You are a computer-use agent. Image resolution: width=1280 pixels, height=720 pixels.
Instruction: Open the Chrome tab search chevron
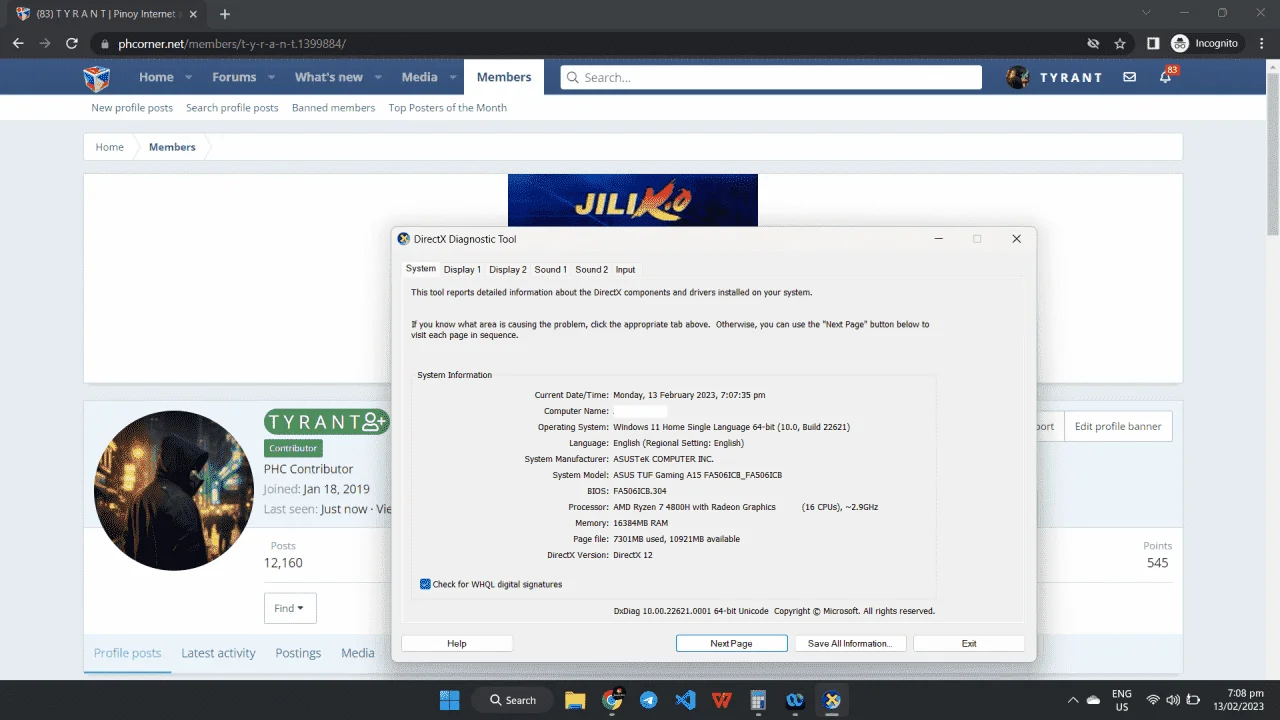point(1145,14)
